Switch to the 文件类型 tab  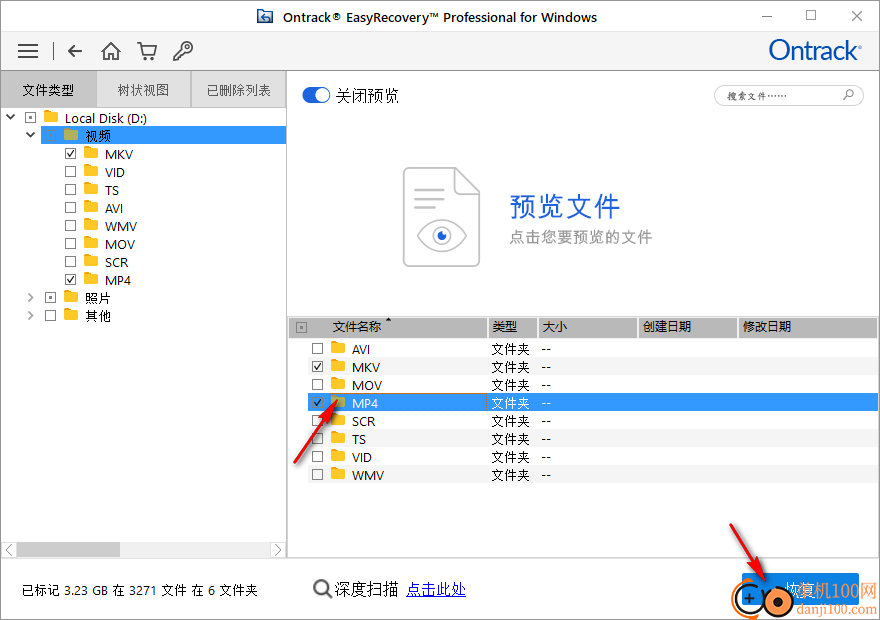pyautogui.click(x=48, y=89)
